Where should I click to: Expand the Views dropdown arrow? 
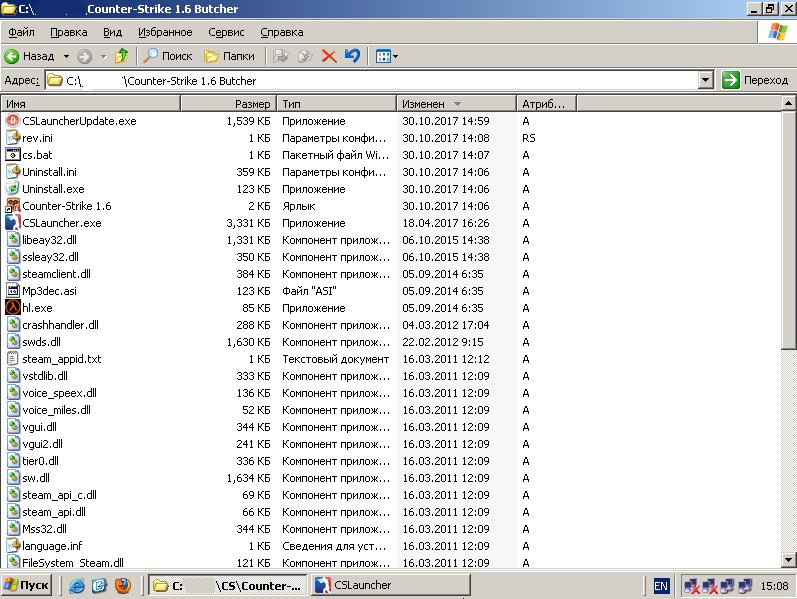click(395, 56)
